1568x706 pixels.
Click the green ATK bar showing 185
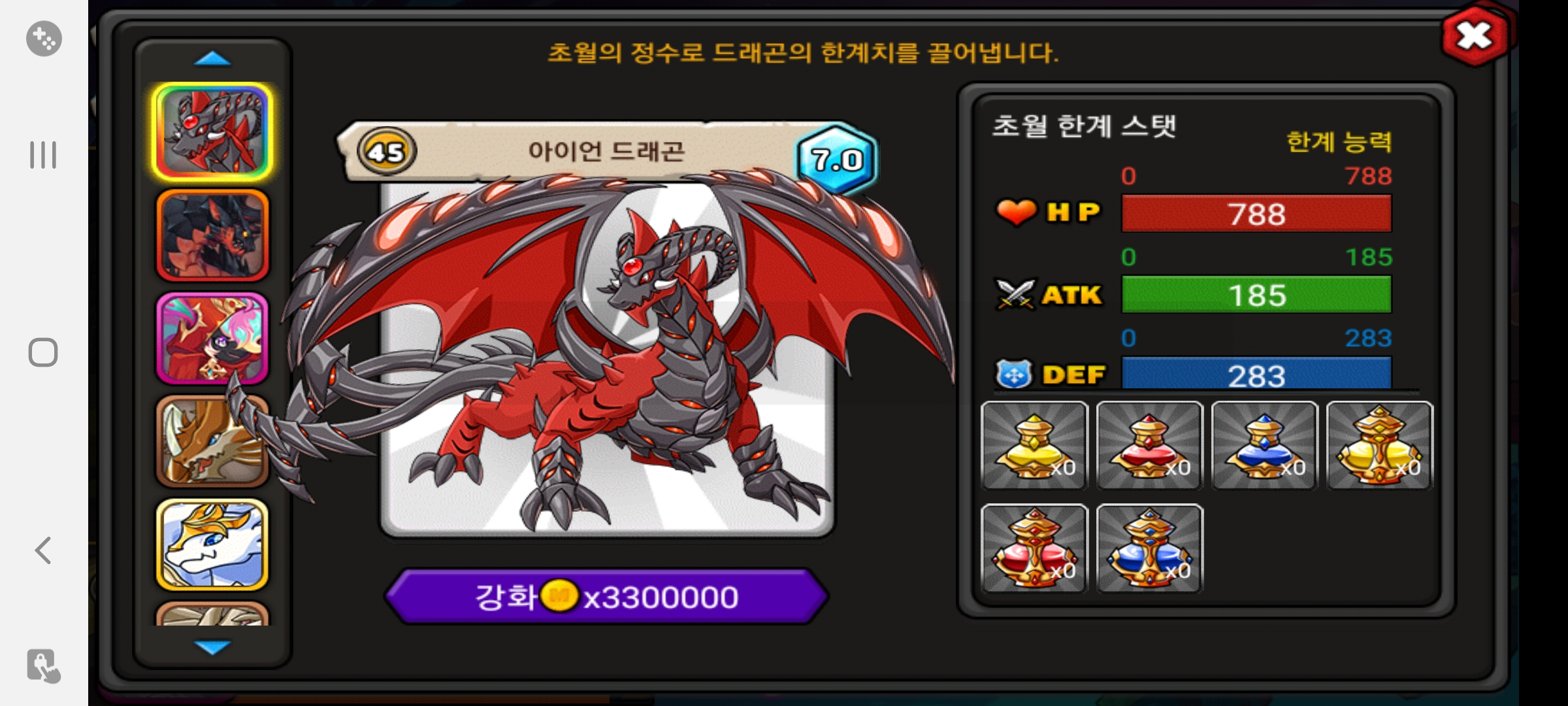(x=1256, y=295)
